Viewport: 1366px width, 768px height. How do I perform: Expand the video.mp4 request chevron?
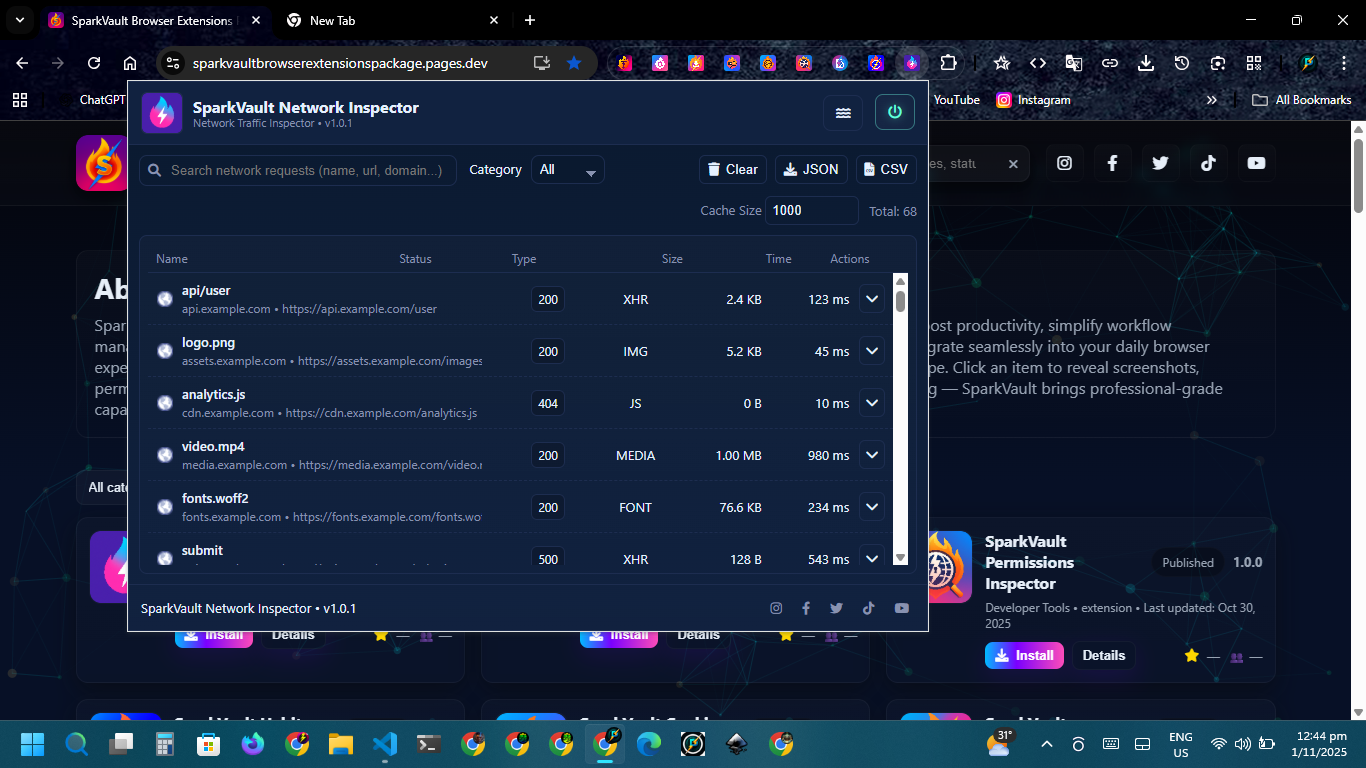click(x=872, y=455)
